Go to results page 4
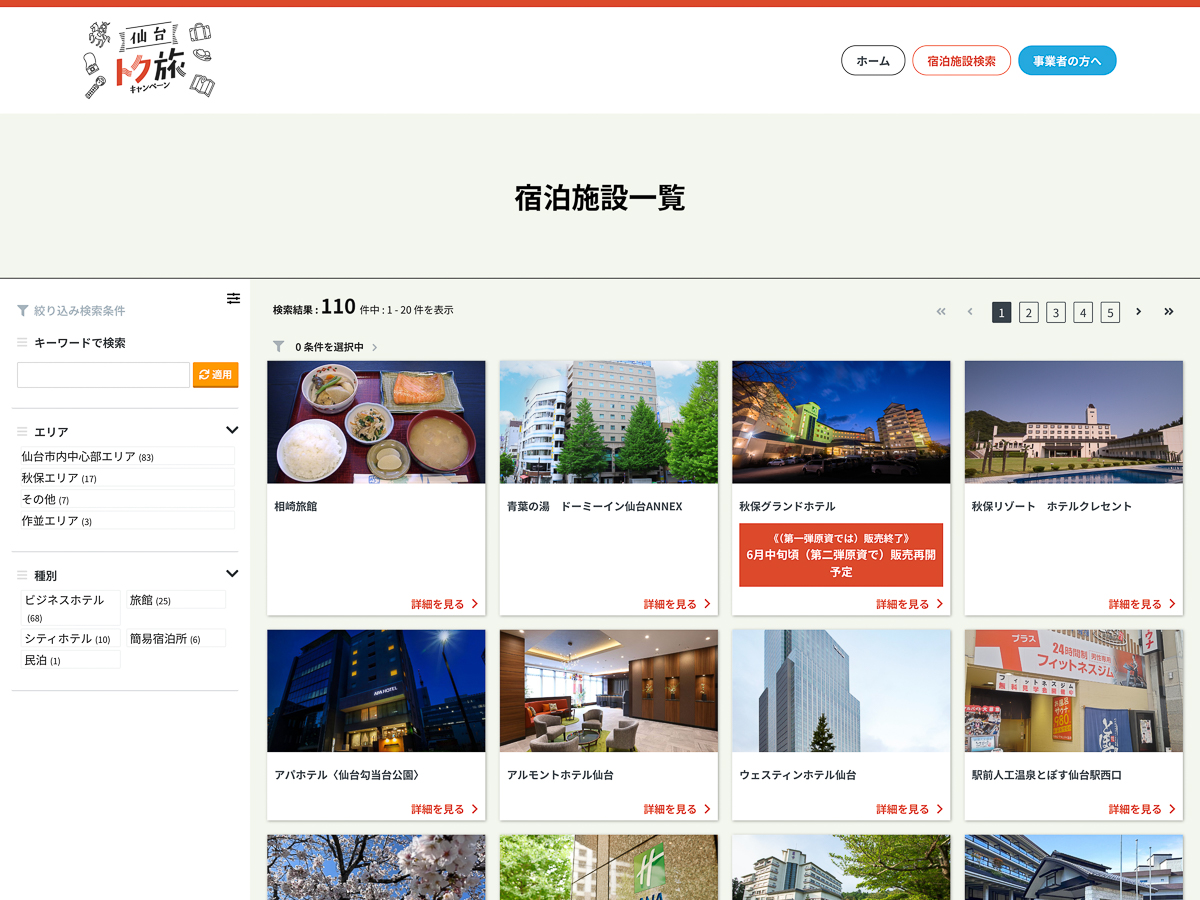 pos(1083,312)
